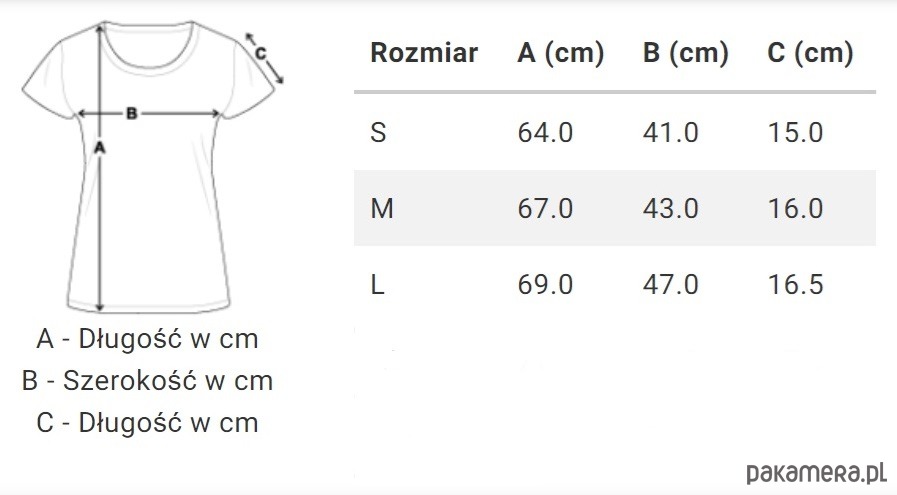The image size is (897, 495).
Task: Click the pakamera.pl logo
Action: pyautogui.click(x=816, y=473)
